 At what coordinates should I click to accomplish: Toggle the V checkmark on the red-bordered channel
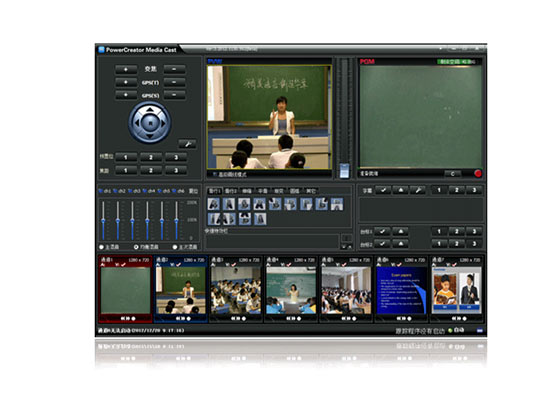pyautogui.click(x=123, y=265)
